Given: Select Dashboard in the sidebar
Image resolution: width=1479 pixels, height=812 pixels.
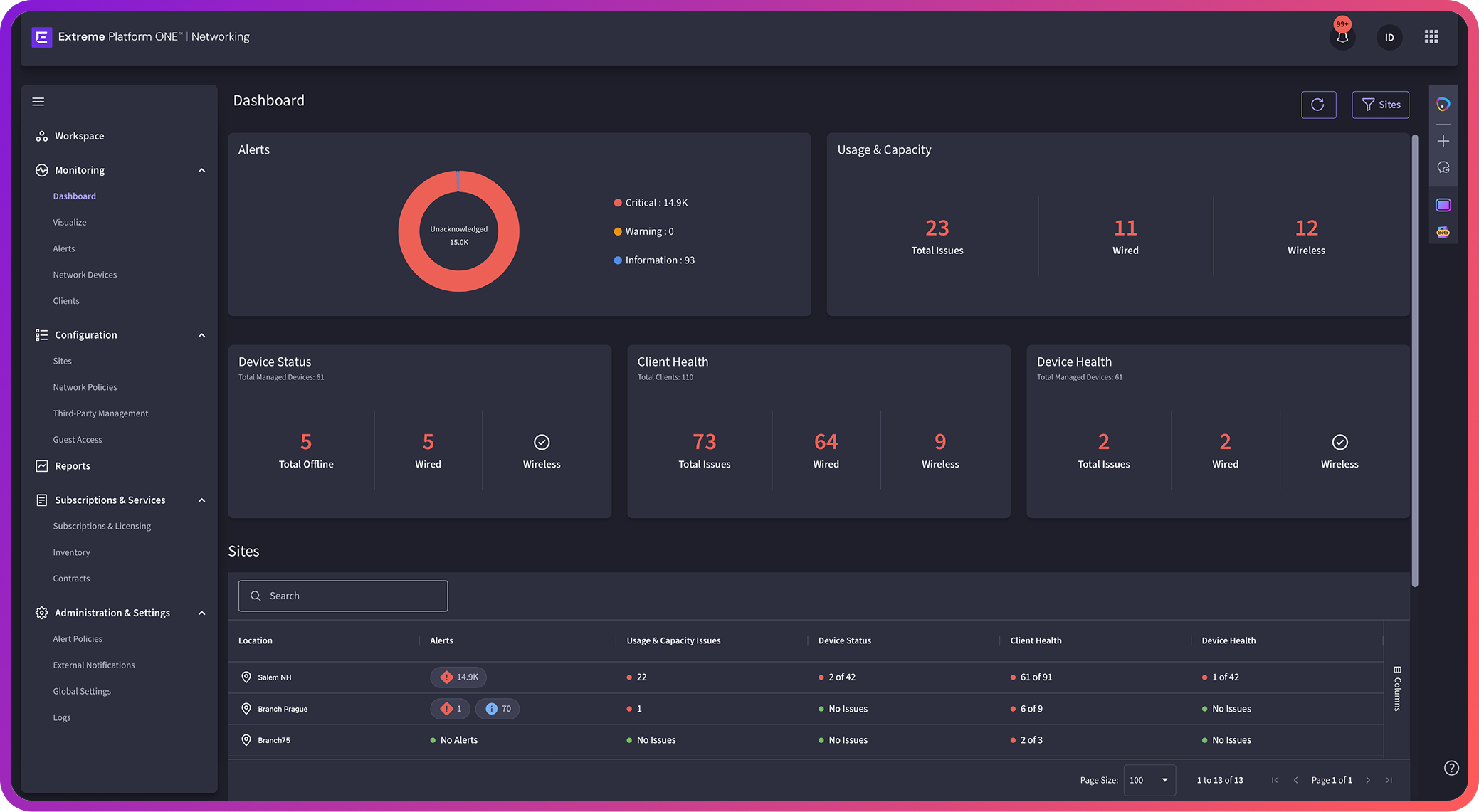Looking at the screenshot, I should tap(74, 196).
